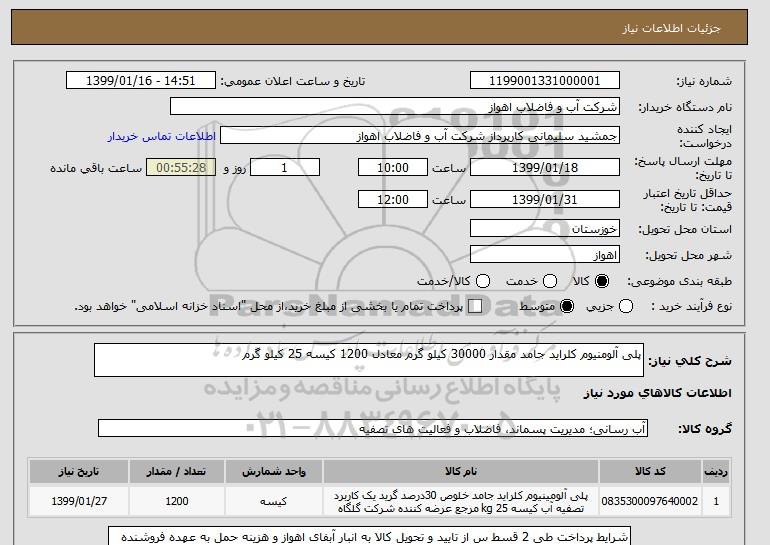This screenshot has width=770, height=545.
Task: Click the buyer name field شرکت آب و فاضلاب اهواز
Action: (x=395, y=107)
